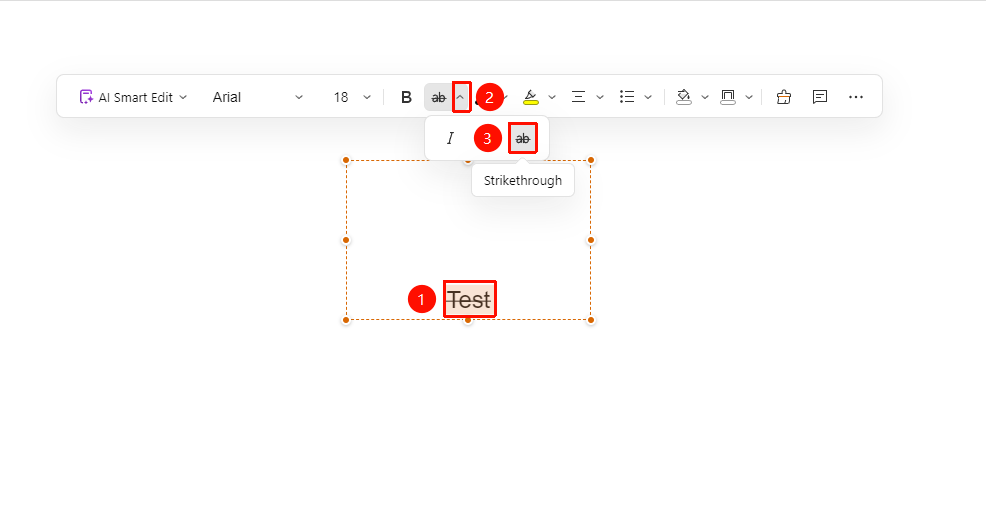Viewport: 986px width, 513px height.
Task: Click the bottom-left text box handle
Action: pyautogui.click(x=346, y=320)
